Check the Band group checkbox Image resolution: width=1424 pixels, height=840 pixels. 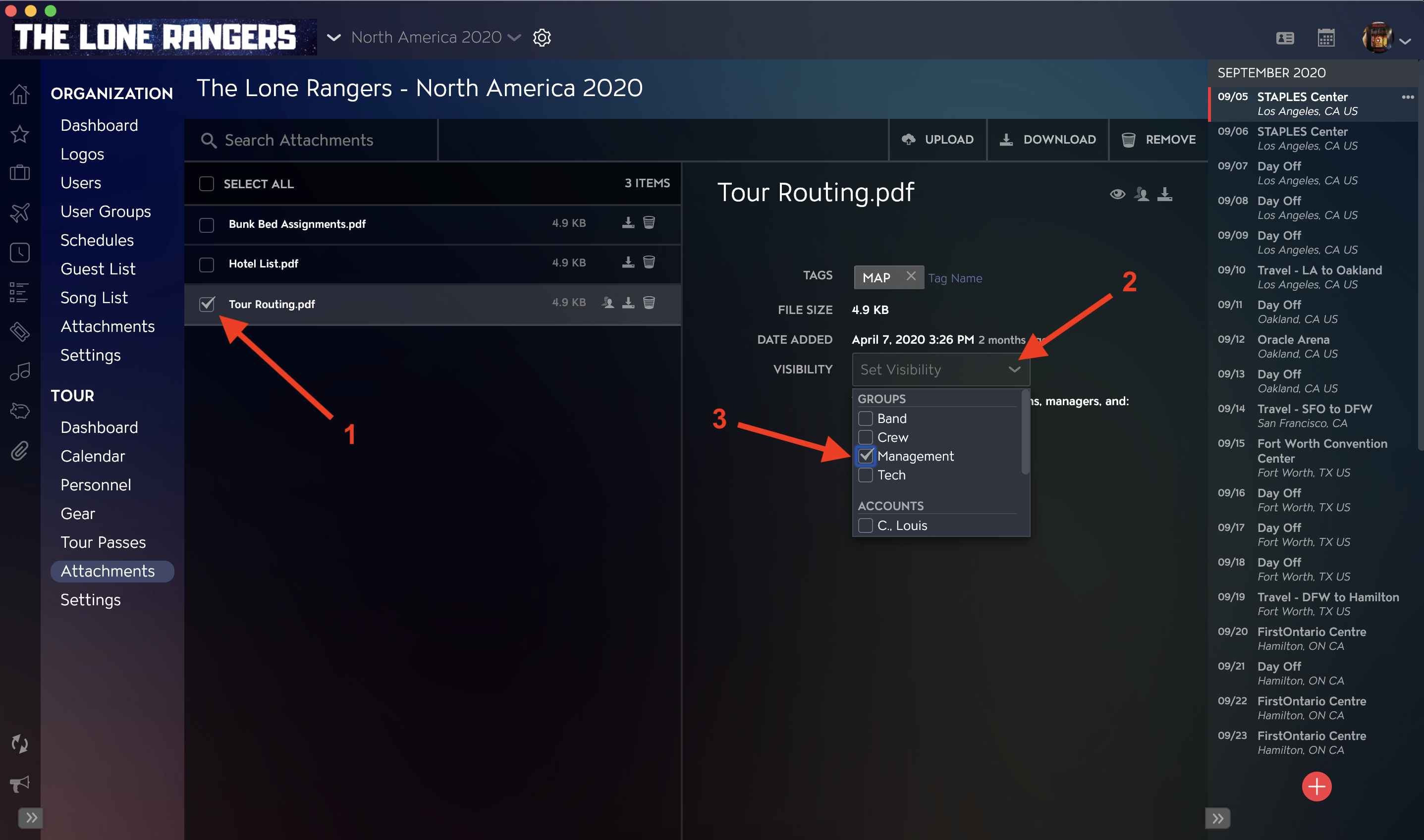point(865,419)
